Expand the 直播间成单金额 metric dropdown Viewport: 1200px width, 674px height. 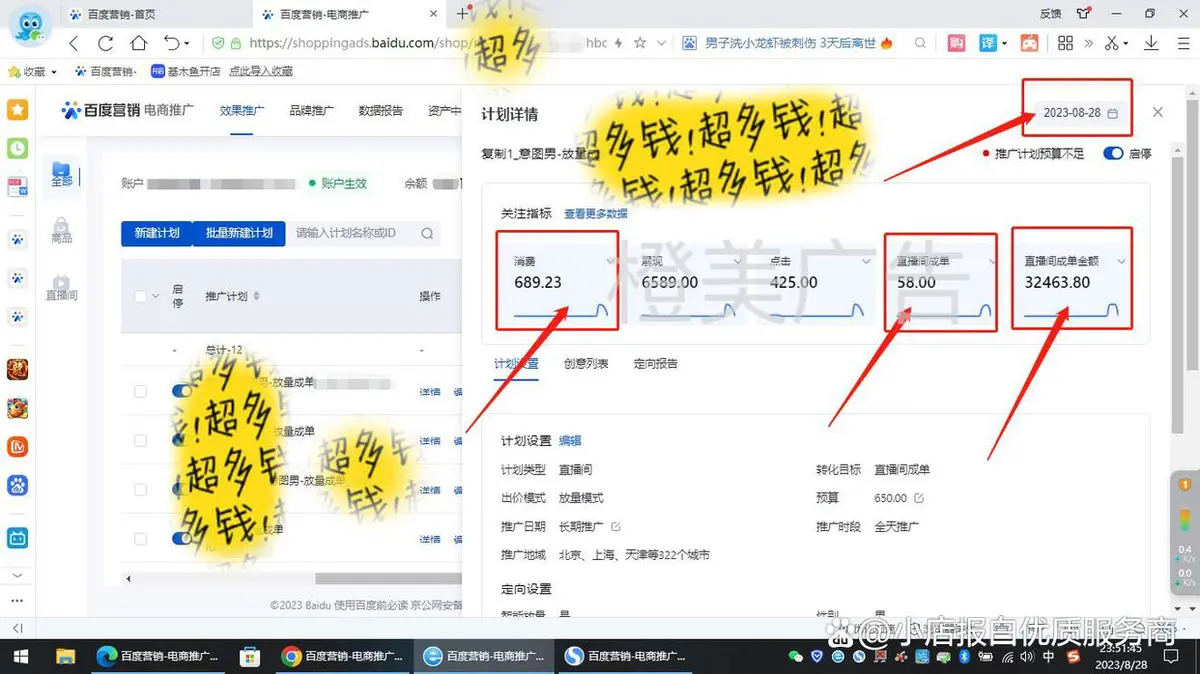click(1121, 261)
